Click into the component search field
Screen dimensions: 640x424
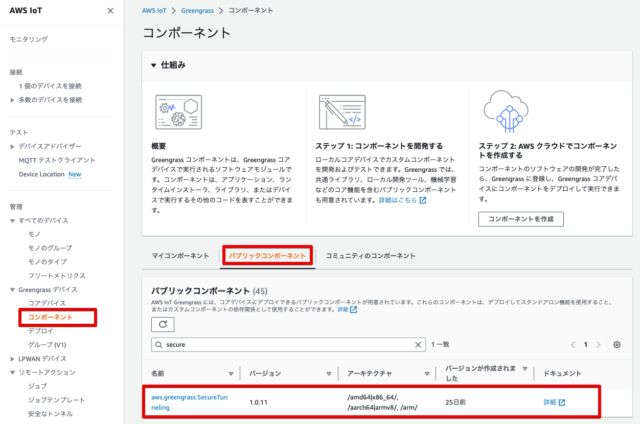(x=288, y=345)
